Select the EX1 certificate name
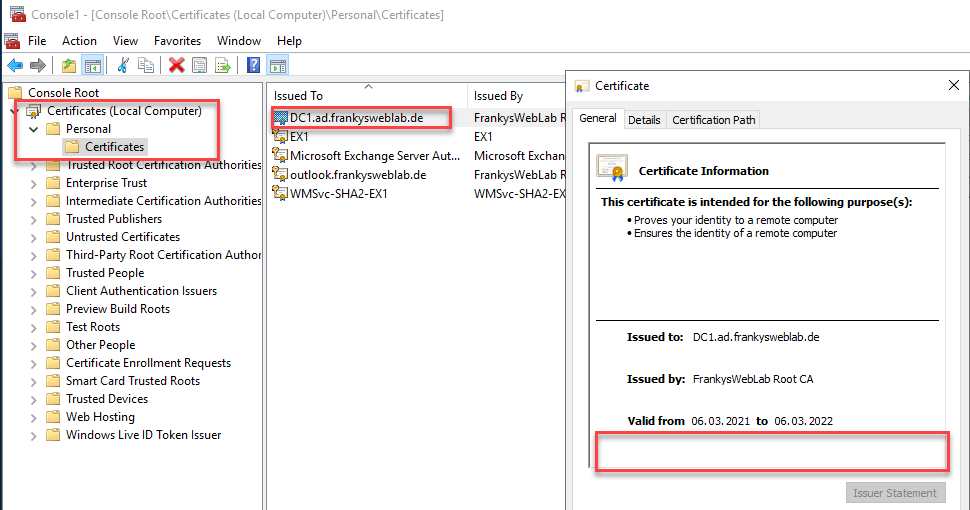 [299, 136]
